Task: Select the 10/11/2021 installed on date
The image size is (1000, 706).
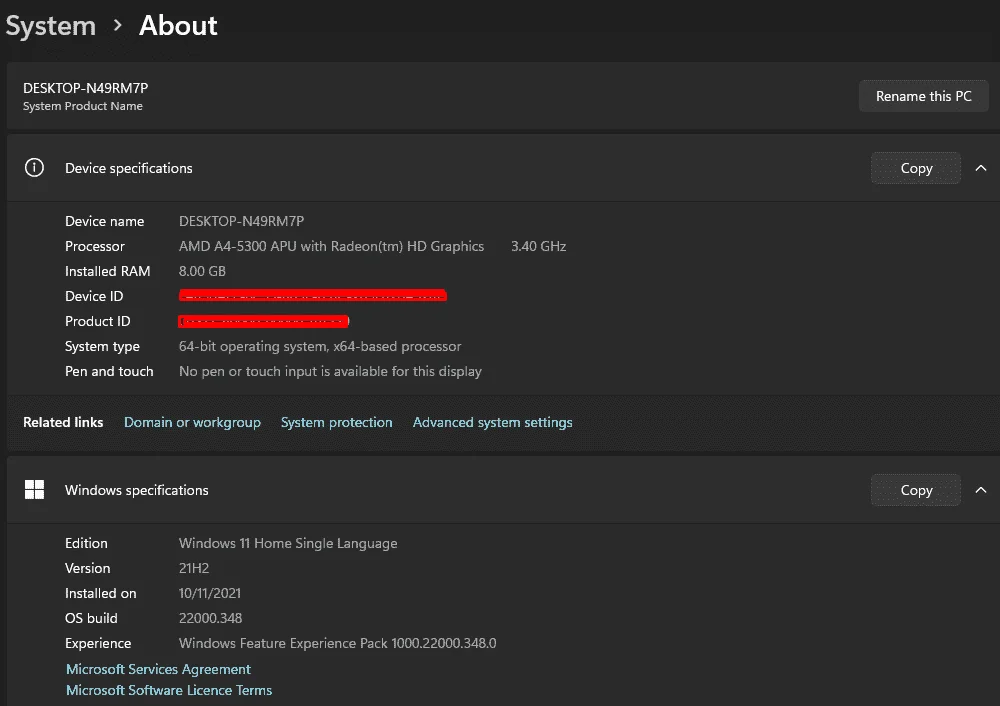Action: (210, 593)
